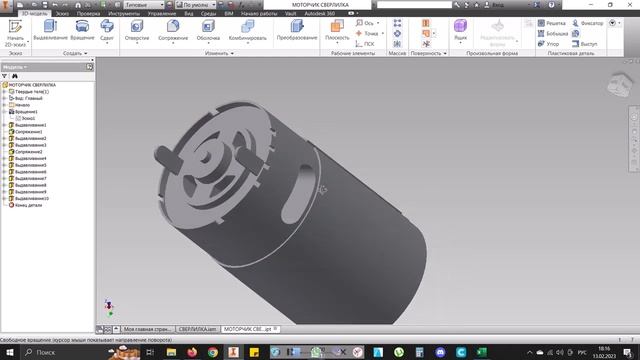Choose the Сдвиг sweep tool
Screen dimensions: 640x360
tap(107, 31)
